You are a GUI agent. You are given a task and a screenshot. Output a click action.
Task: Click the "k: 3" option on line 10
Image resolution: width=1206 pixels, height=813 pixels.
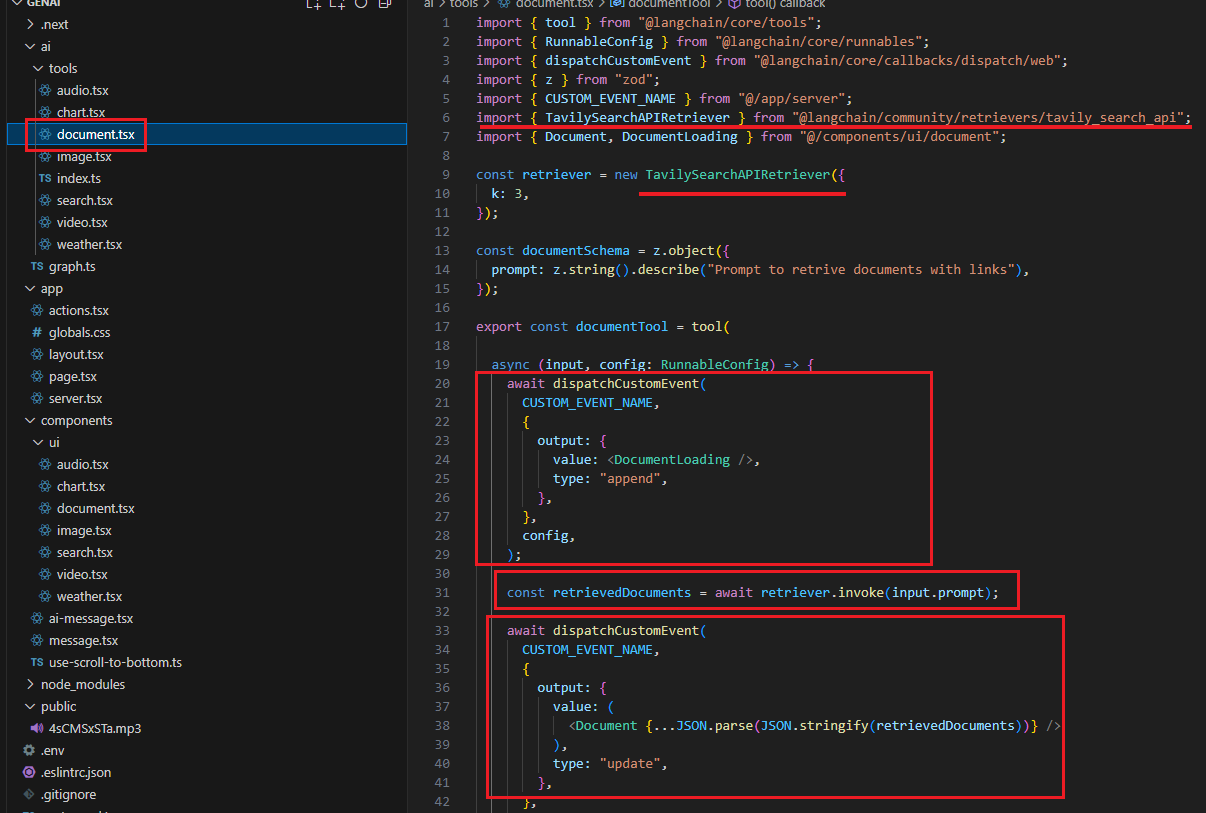coord(506,194)
